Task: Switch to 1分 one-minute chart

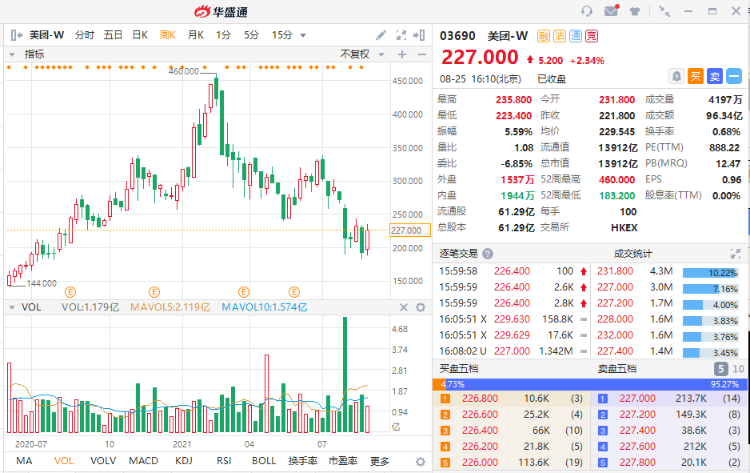Action: pyautogui.click(x=223, y=35)
